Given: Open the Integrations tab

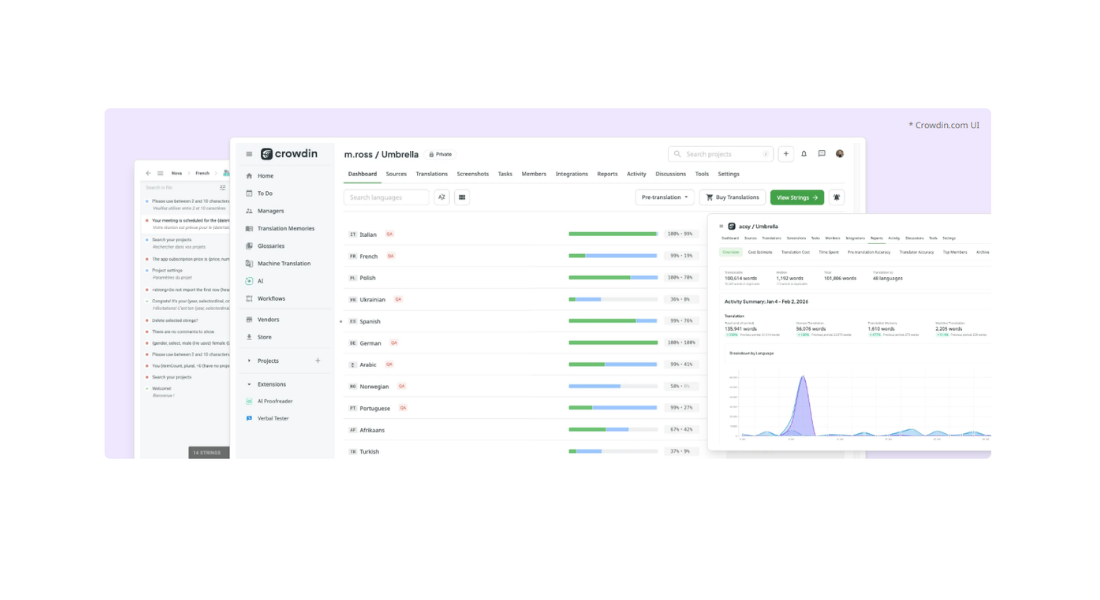Looking at the screenshot, I should click(572, 174).
